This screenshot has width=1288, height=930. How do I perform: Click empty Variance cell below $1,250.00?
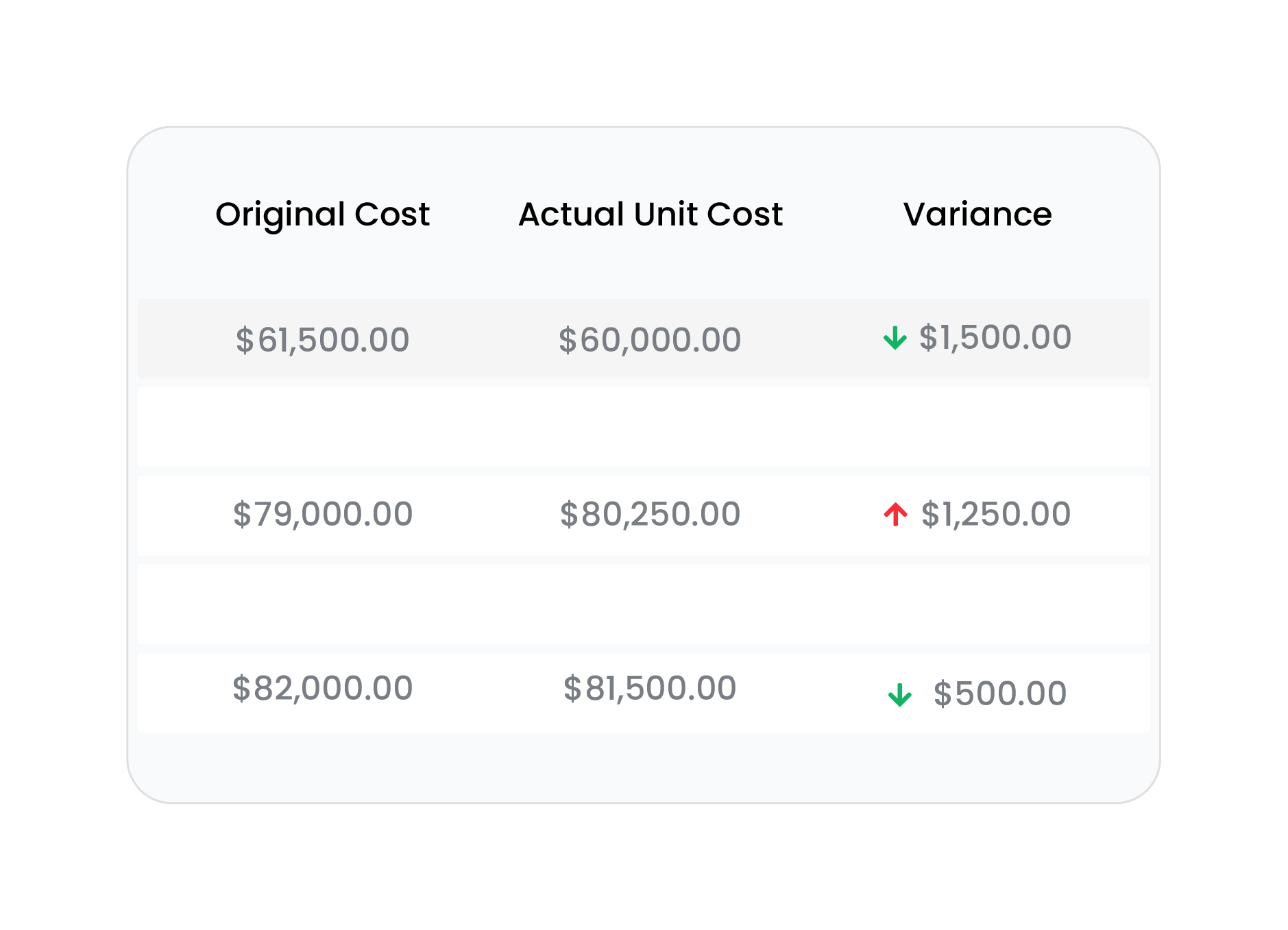pyautogui.click(x=977, y=604)
